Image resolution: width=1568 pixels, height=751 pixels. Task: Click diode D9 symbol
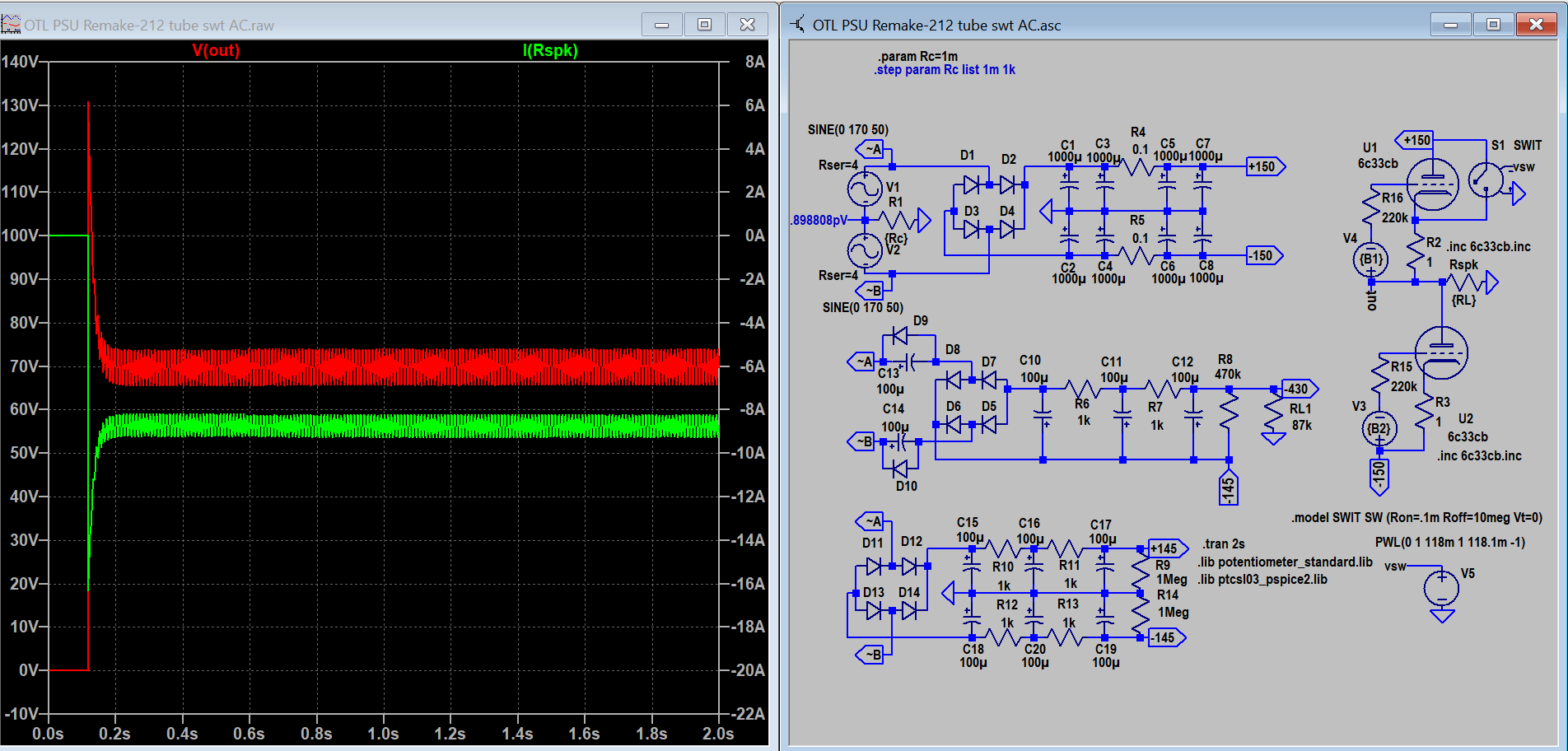899,335
